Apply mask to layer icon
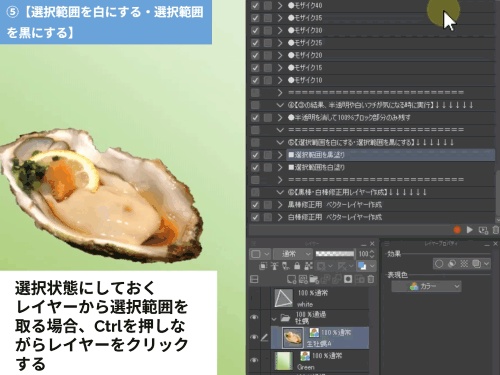 (x=360, y=279)
